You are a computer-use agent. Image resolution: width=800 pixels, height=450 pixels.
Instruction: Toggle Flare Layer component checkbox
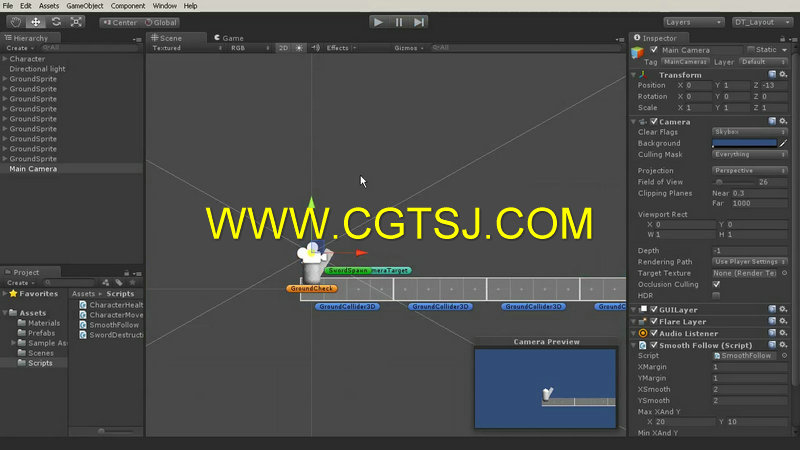[654, 321]
